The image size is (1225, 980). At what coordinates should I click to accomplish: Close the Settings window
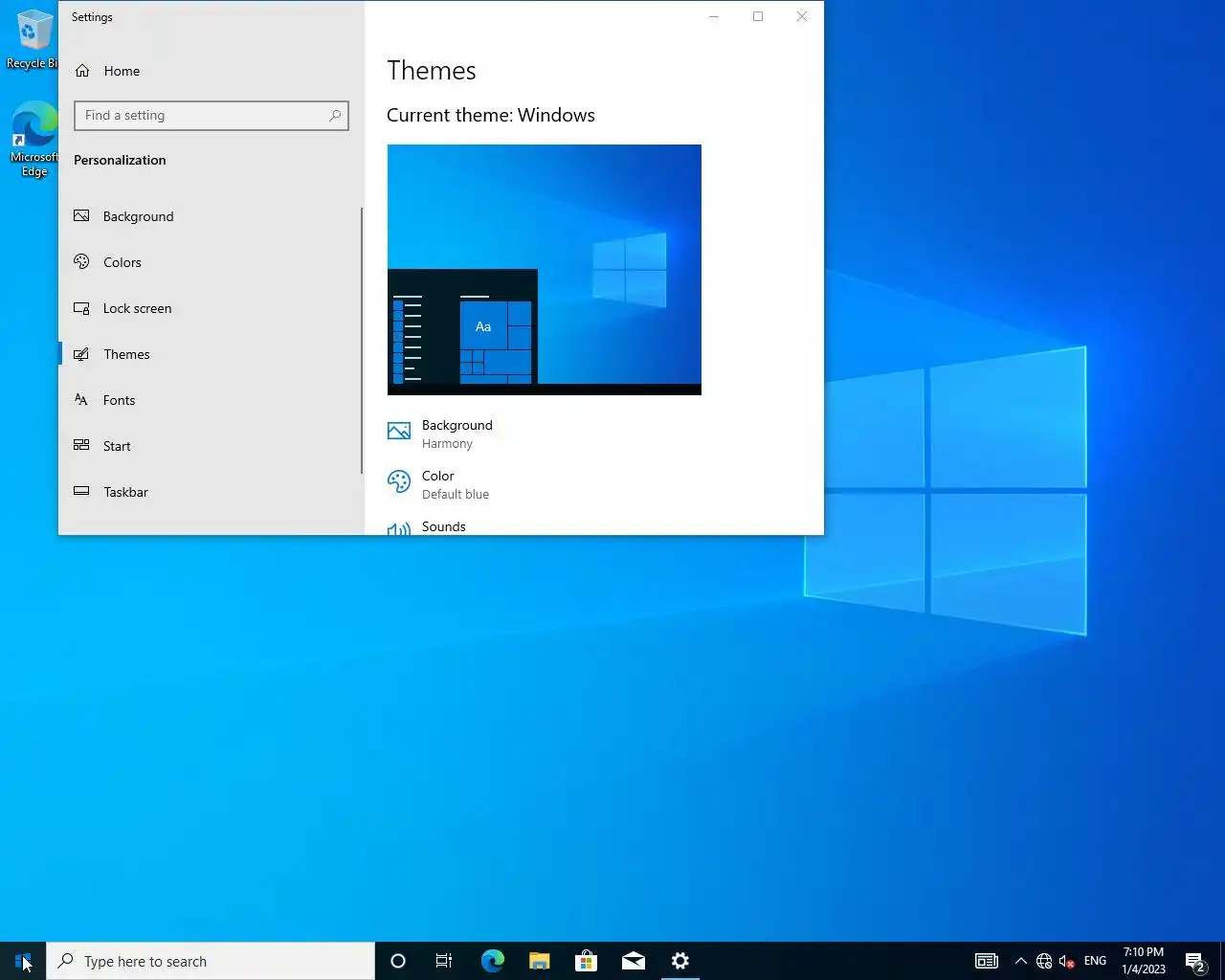tap(802, 16)
